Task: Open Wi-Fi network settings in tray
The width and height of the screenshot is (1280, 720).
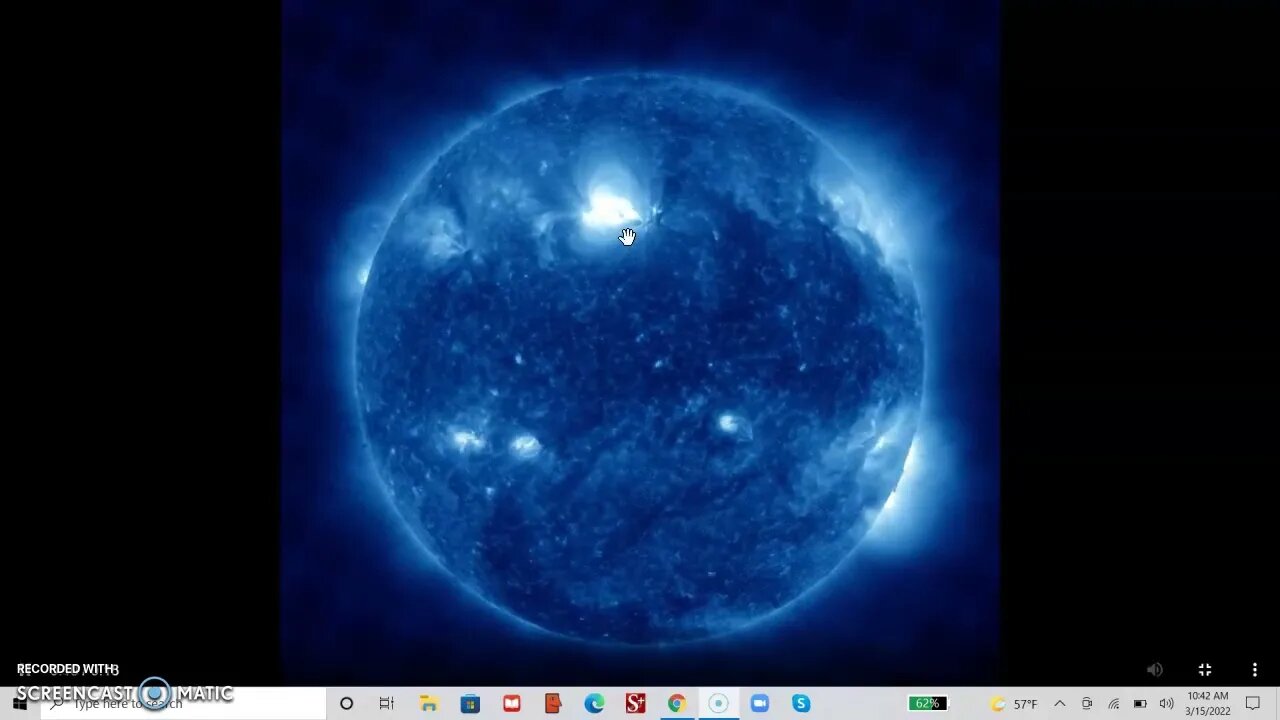Action: click(x=1113, y=704)
